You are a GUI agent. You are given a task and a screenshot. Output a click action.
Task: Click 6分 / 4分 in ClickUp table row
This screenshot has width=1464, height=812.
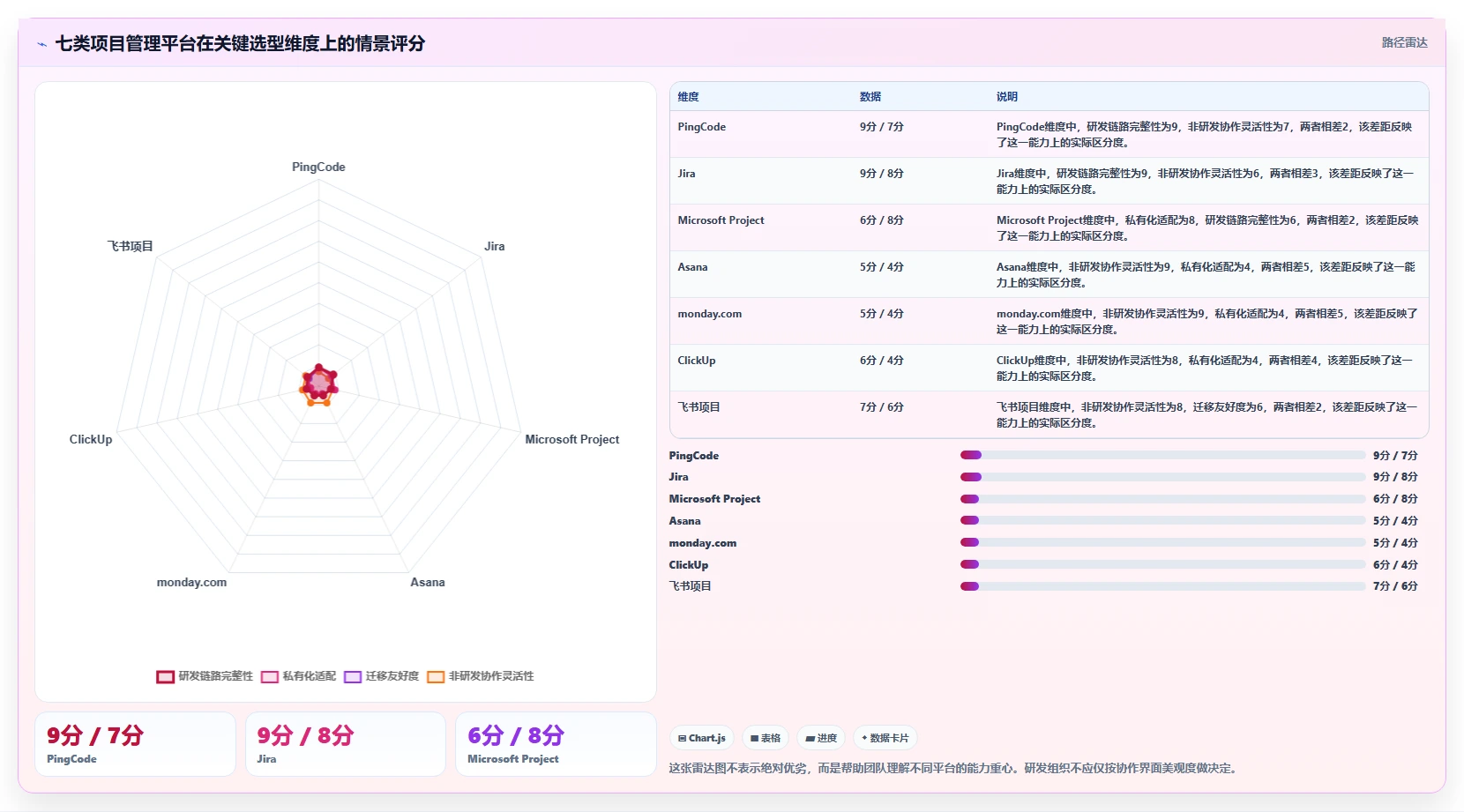[882, 361]
